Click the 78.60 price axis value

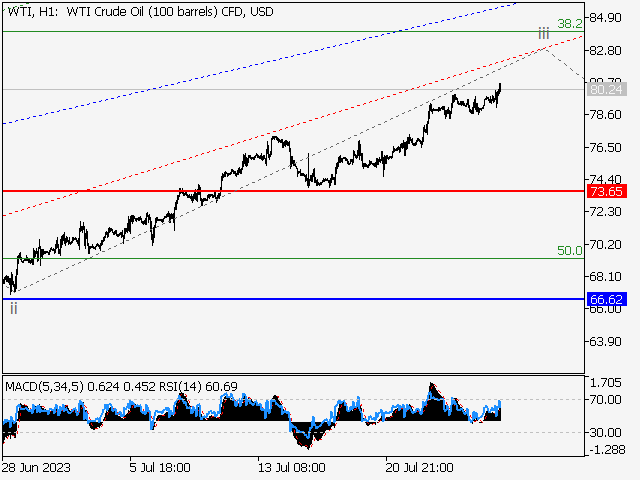click(x=606, y=115)
